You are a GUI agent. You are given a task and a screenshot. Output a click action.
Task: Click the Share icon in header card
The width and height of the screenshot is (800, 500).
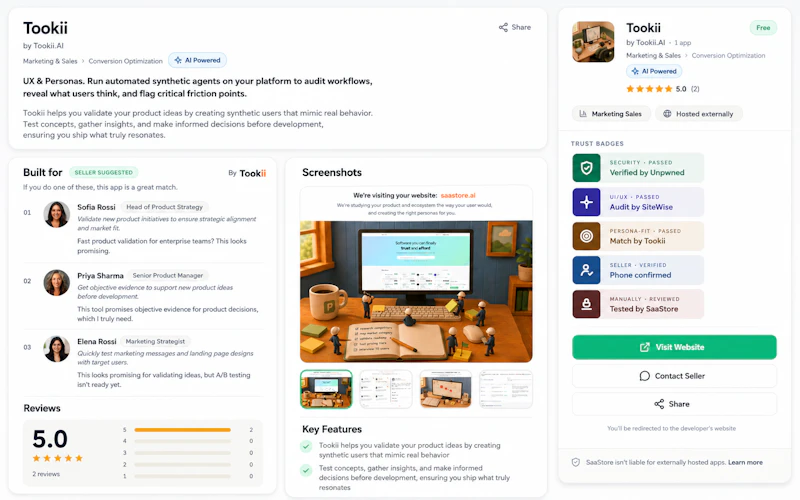503,28
